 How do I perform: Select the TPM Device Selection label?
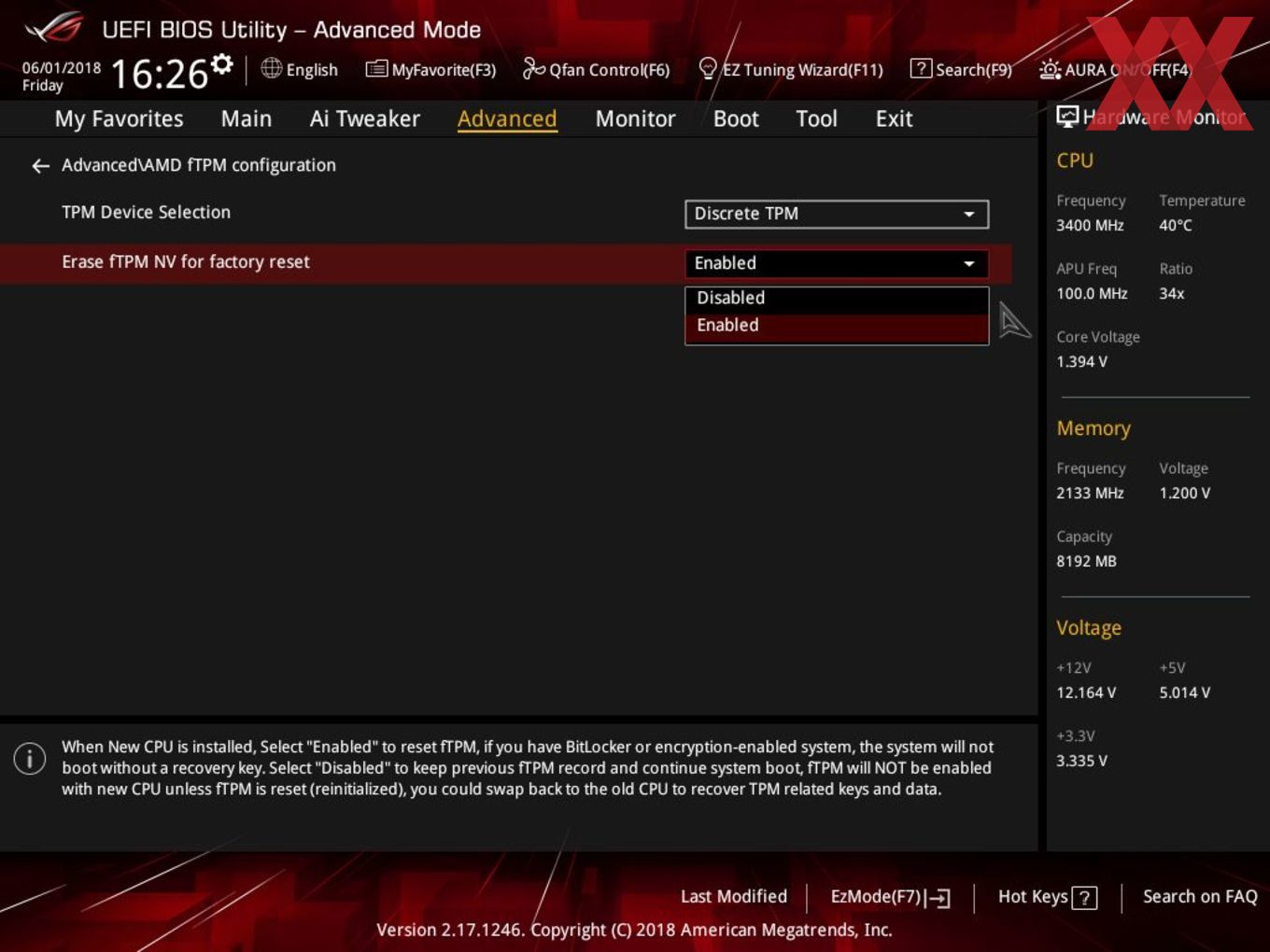146,213
